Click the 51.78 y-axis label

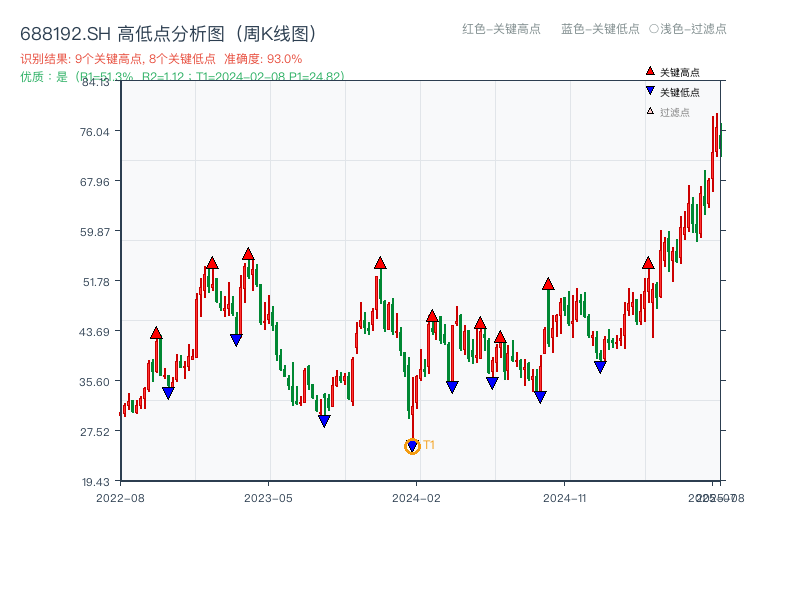pyautogui.click(x=96, y=282)
